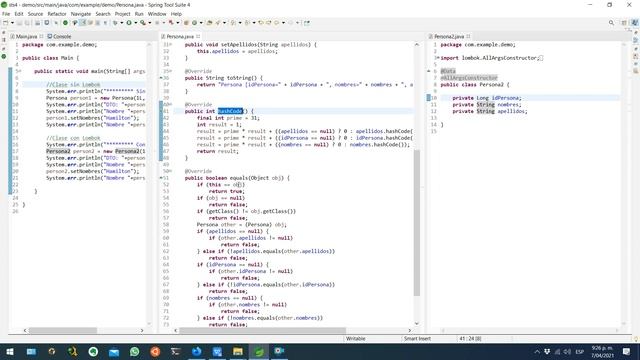Click the Save toolbar icon
This screenshot has width=640, height=360.
point(19,23)
